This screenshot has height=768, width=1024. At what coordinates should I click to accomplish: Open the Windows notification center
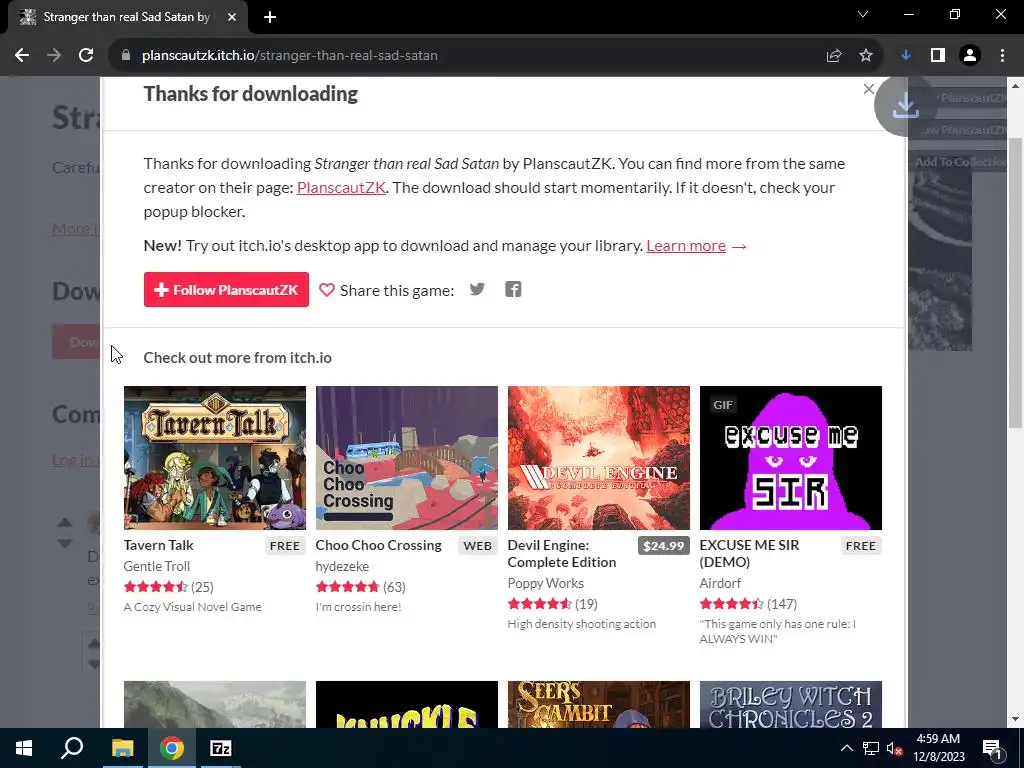tap(993, 748)
